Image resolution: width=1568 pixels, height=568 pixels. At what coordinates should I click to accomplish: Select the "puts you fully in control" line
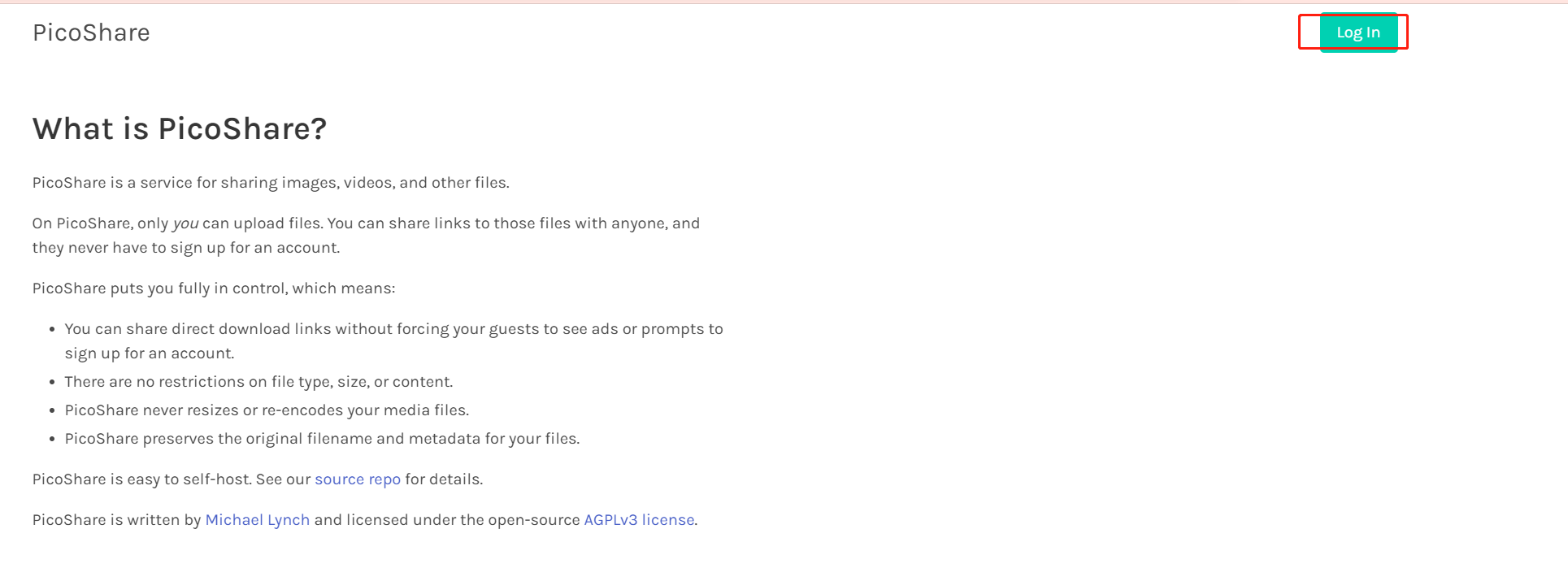(x=214, y=288)
